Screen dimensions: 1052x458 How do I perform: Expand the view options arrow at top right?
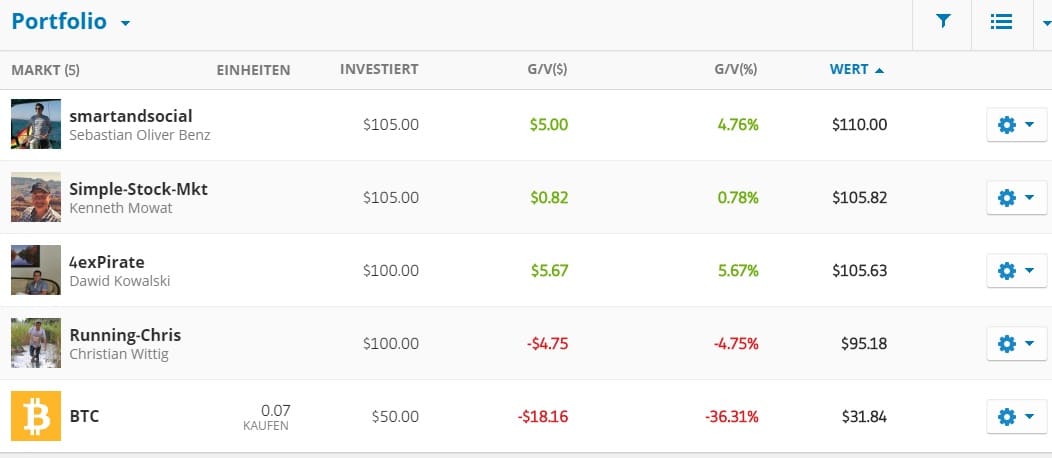[1046, 22]
